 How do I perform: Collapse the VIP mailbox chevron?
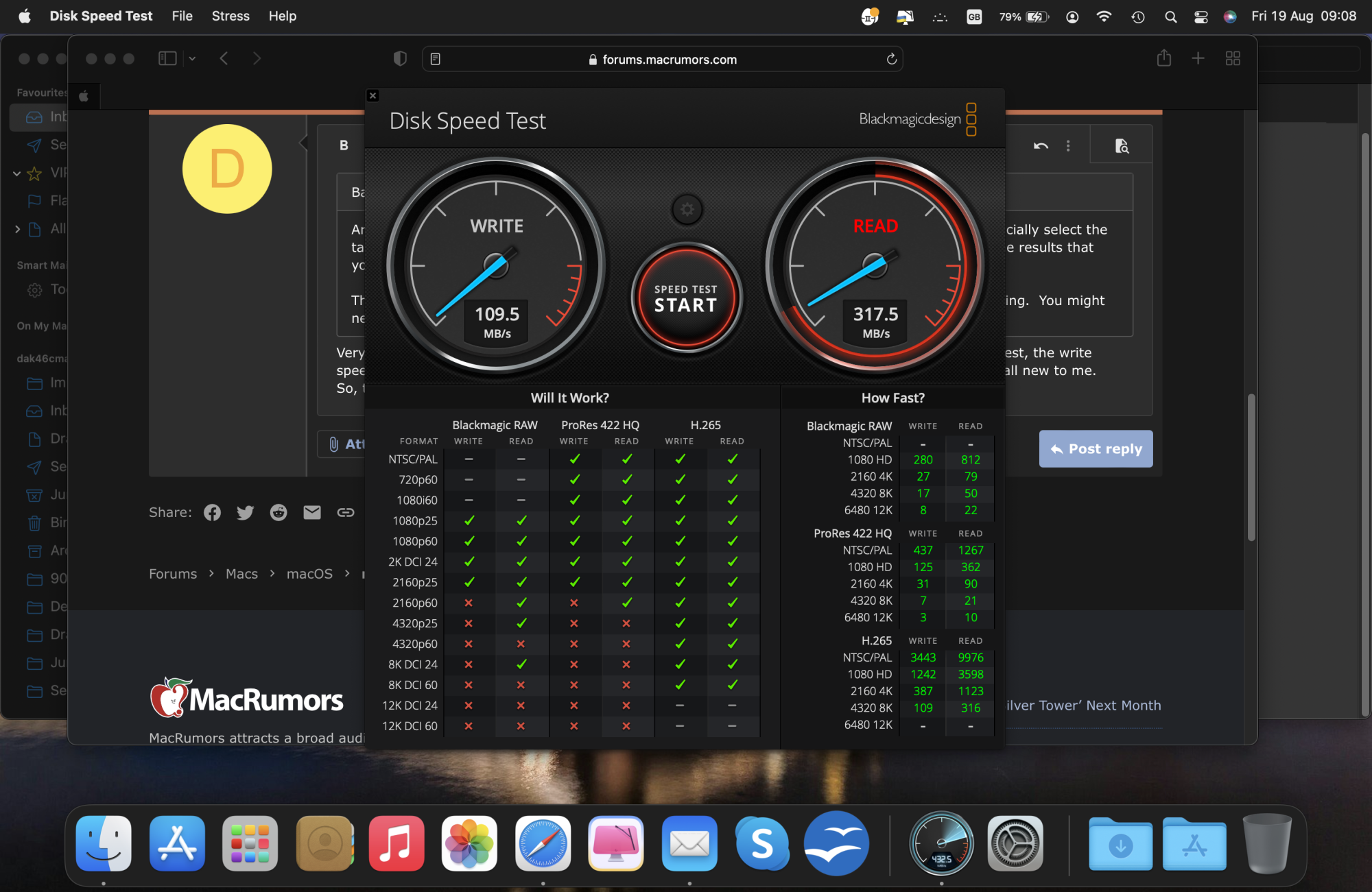click(16, 173)
